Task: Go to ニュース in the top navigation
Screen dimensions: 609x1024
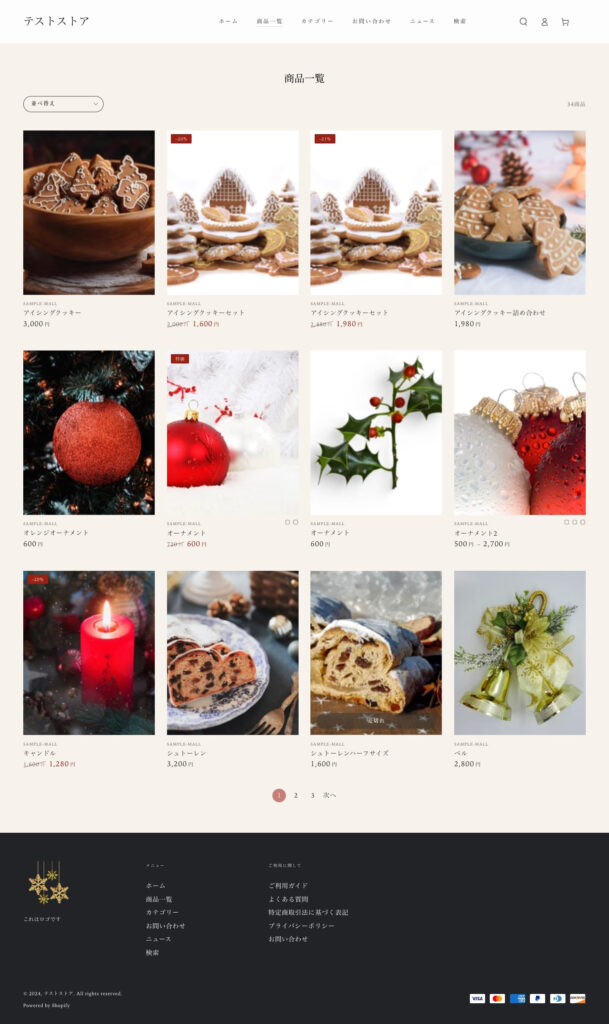Action: [422, 22]
